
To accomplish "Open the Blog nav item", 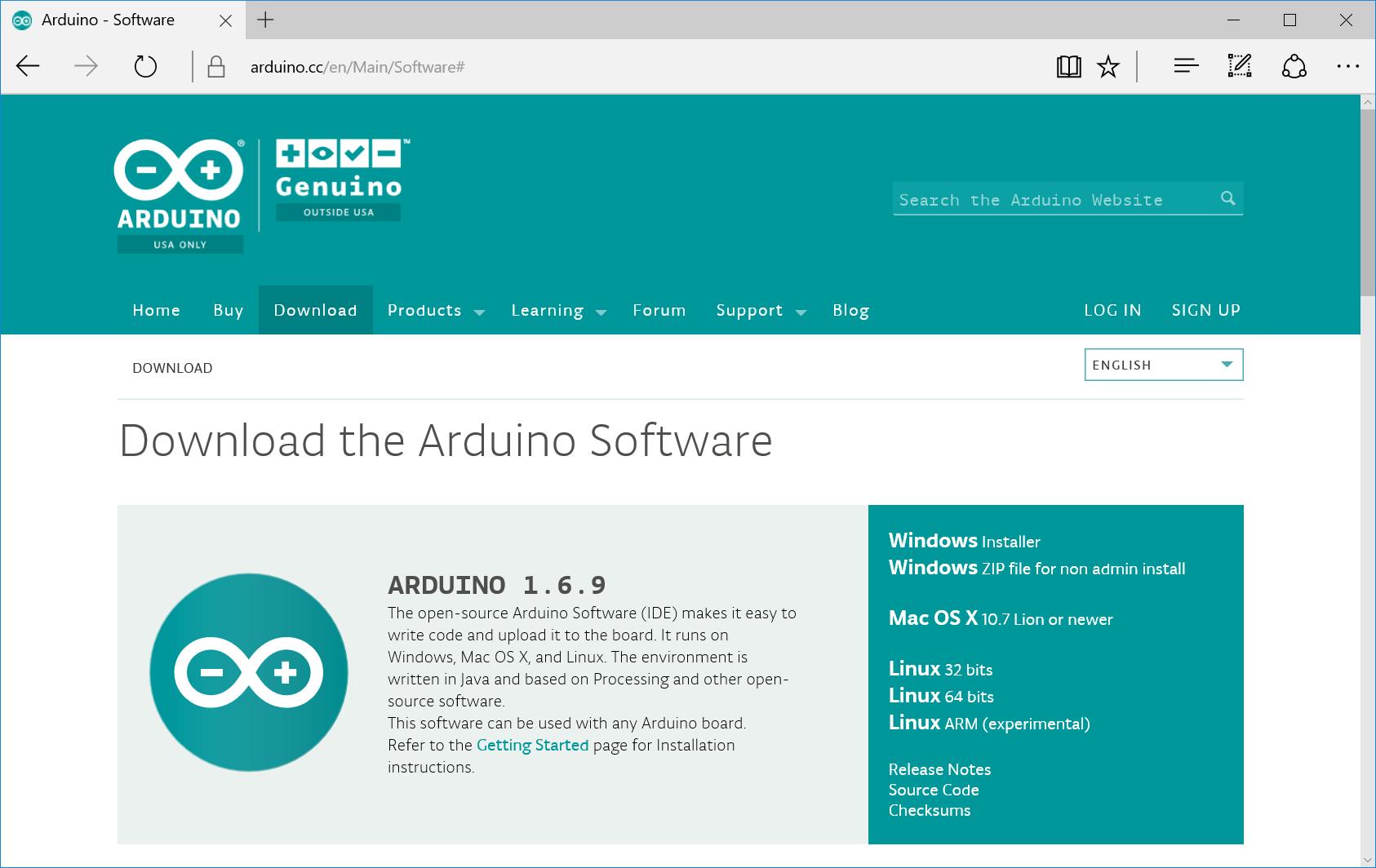I will point(851,310).
